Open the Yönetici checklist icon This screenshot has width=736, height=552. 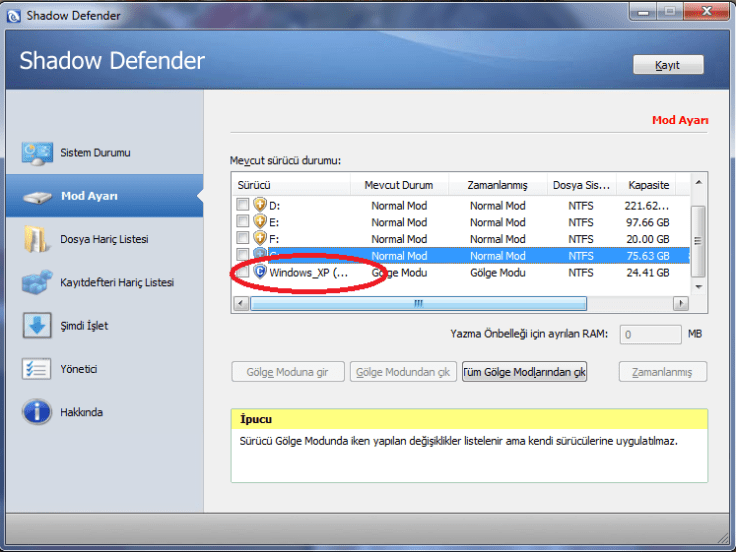point(37,369)
